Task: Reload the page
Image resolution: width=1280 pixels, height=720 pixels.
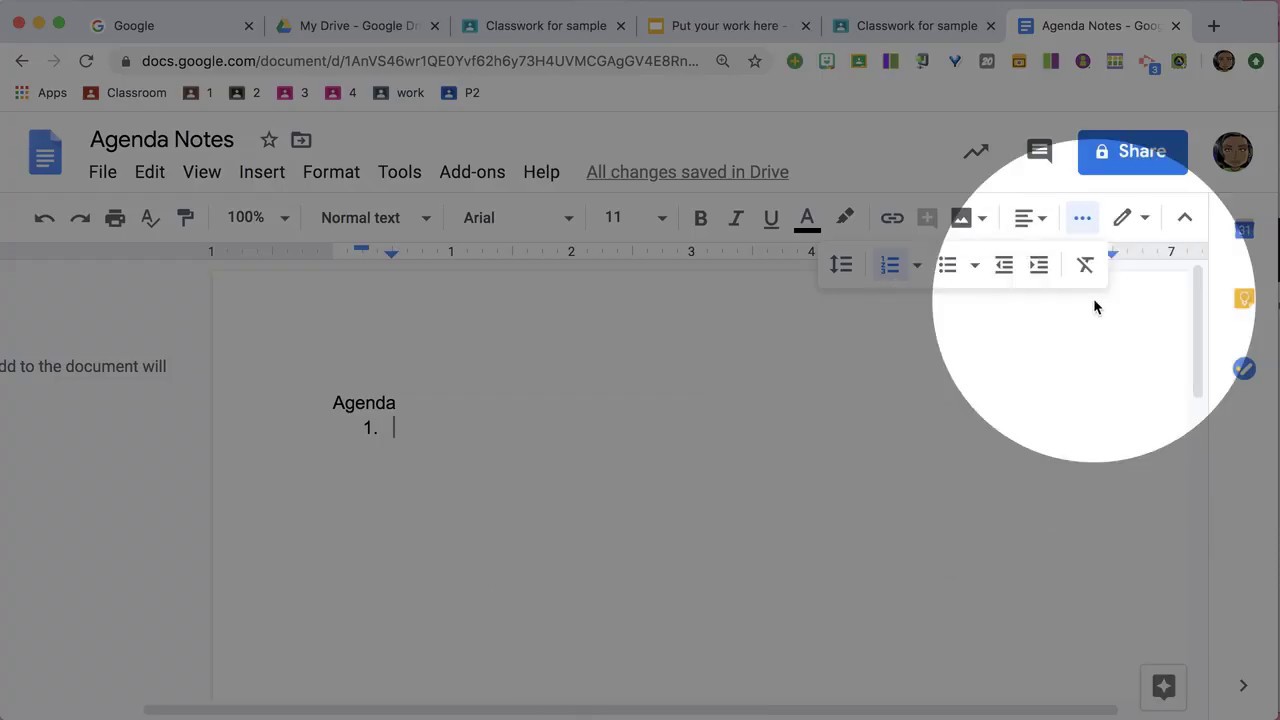Action: [86, 61]
